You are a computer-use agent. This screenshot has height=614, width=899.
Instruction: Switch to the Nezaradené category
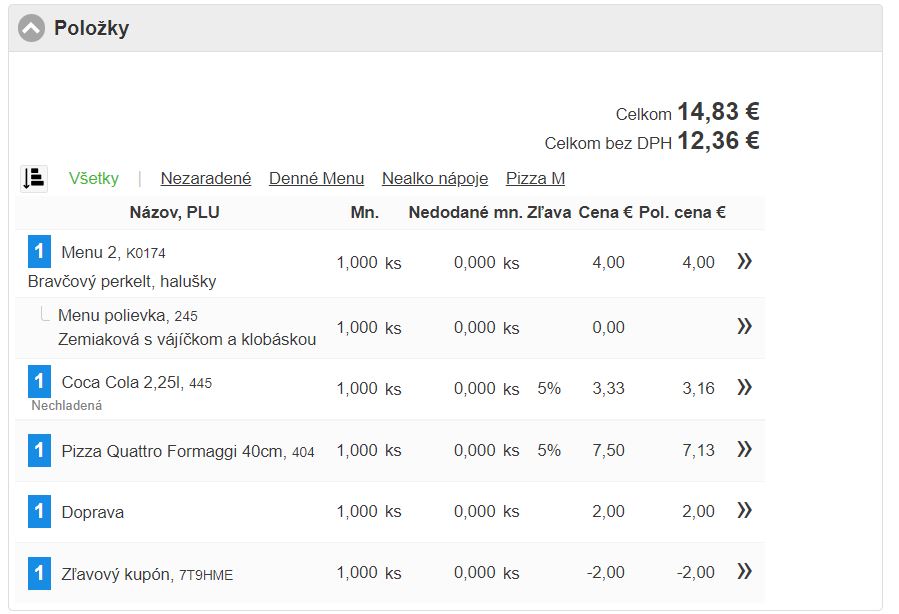pyautogui.click(x=205, y=179)
